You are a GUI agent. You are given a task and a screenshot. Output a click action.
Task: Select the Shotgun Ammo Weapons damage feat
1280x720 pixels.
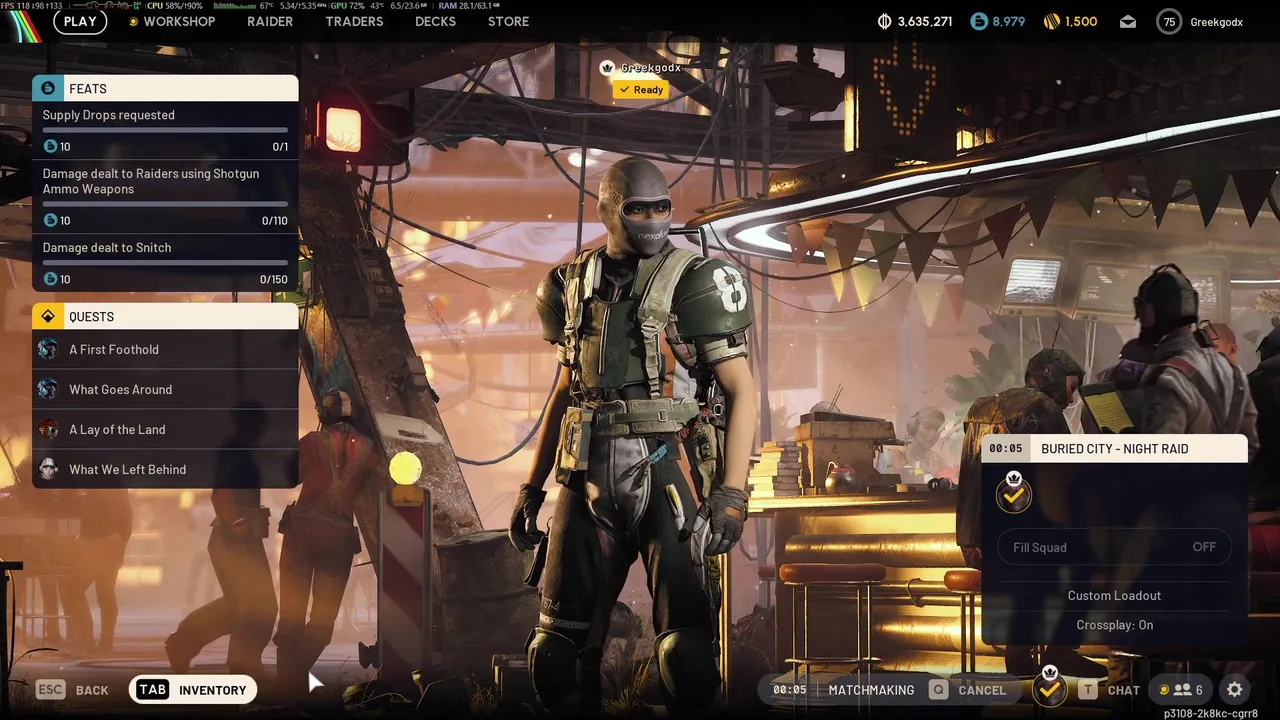165,197
